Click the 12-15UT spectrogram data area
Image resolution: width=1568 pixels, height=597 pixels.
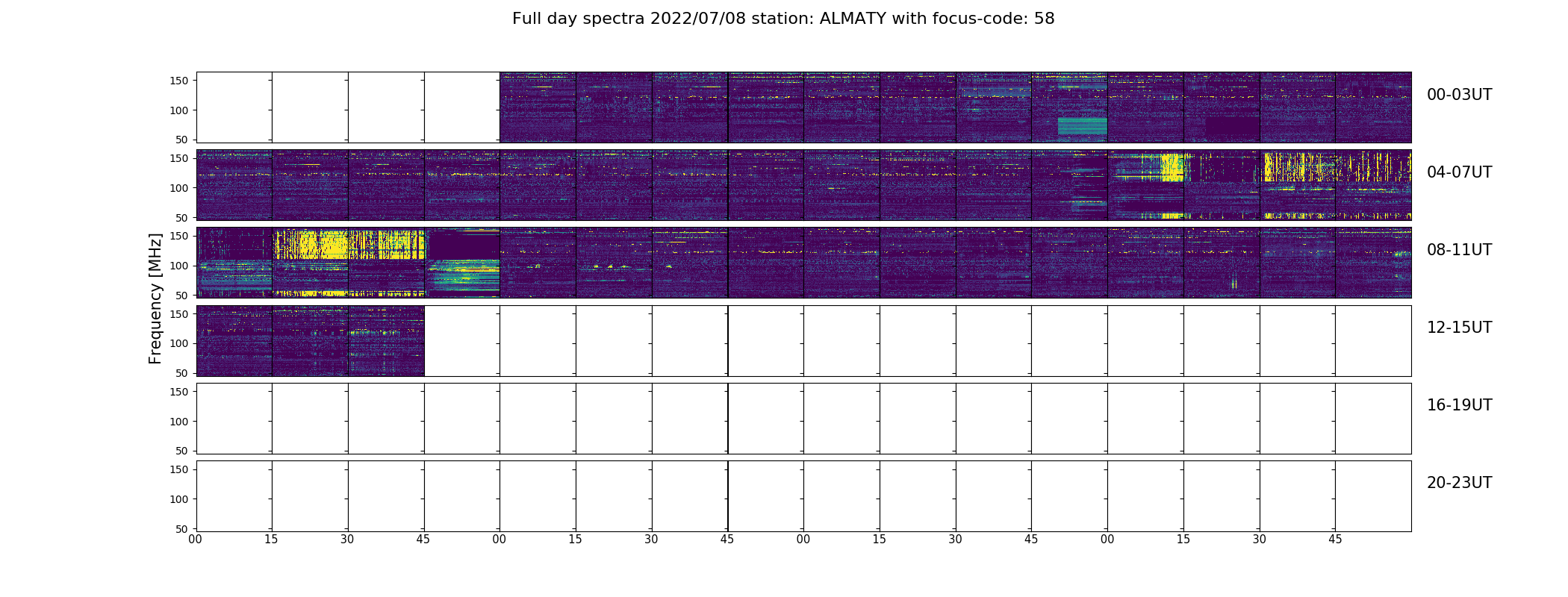click(x=310, y=341)
